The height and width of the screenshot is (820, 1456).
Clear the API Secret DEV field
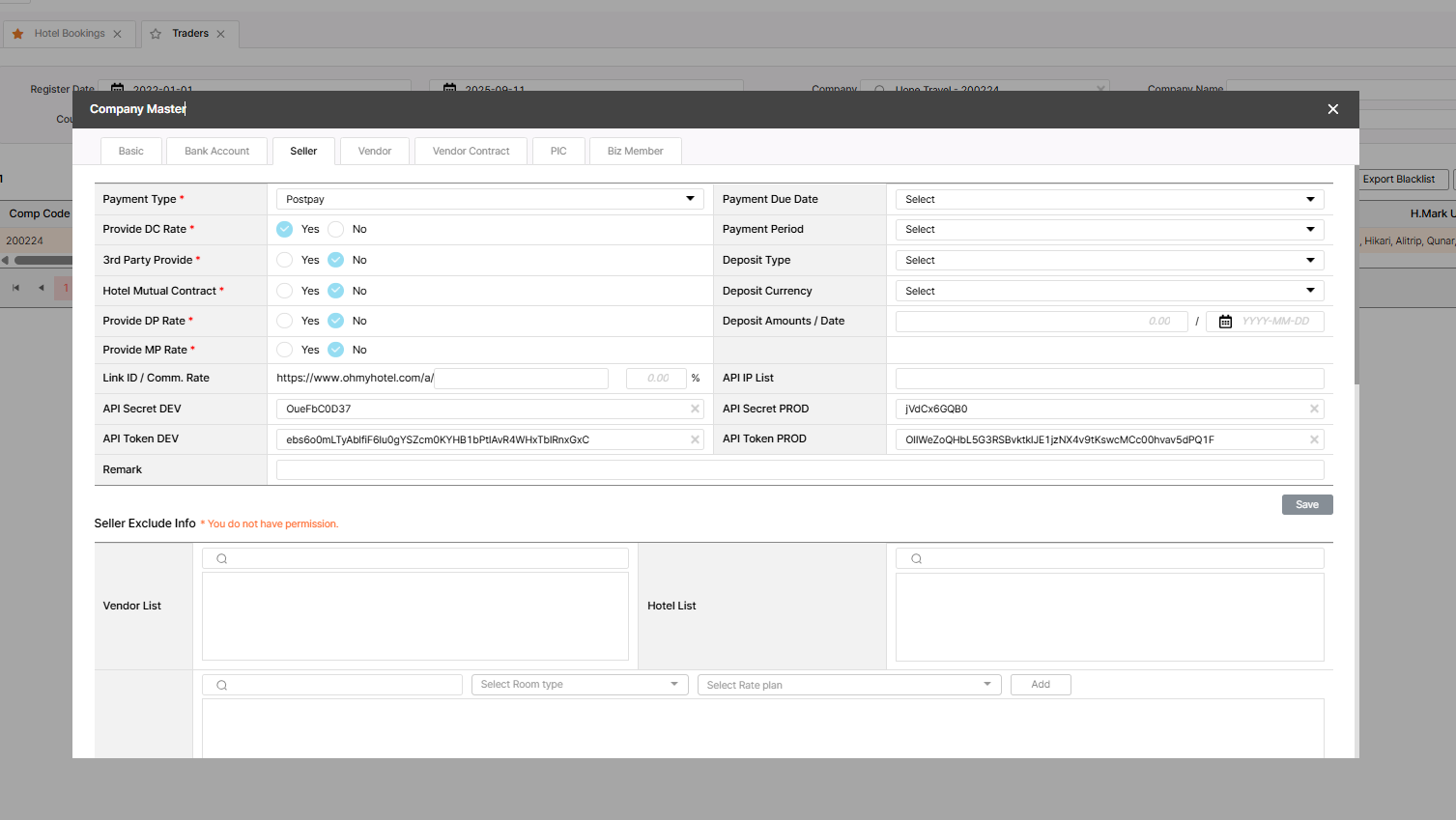[x=695, y=410]
